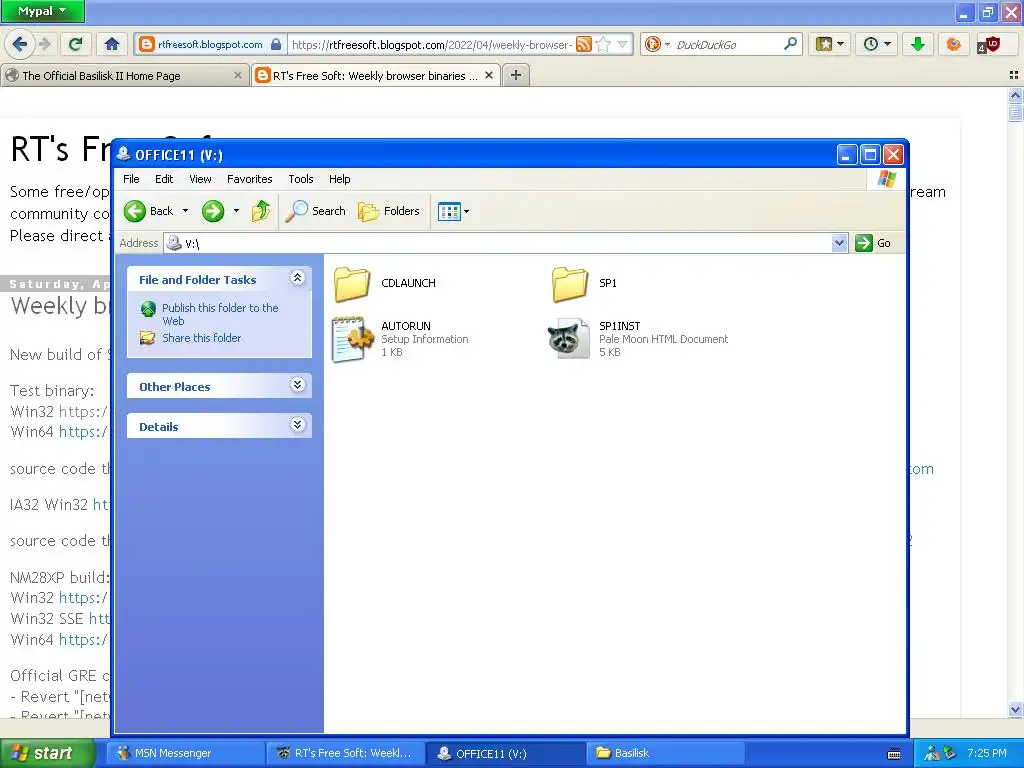Select the SP1INST Pale Moon HTML document

[637, 339]
